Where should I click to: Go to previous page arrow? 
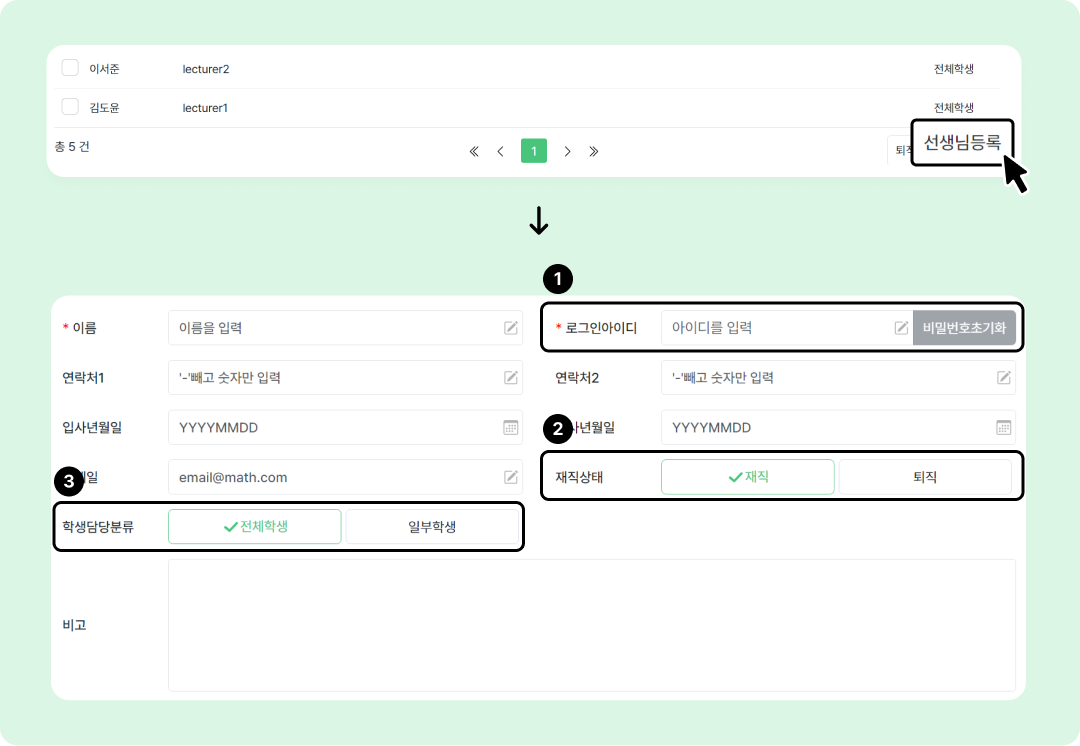500,151
